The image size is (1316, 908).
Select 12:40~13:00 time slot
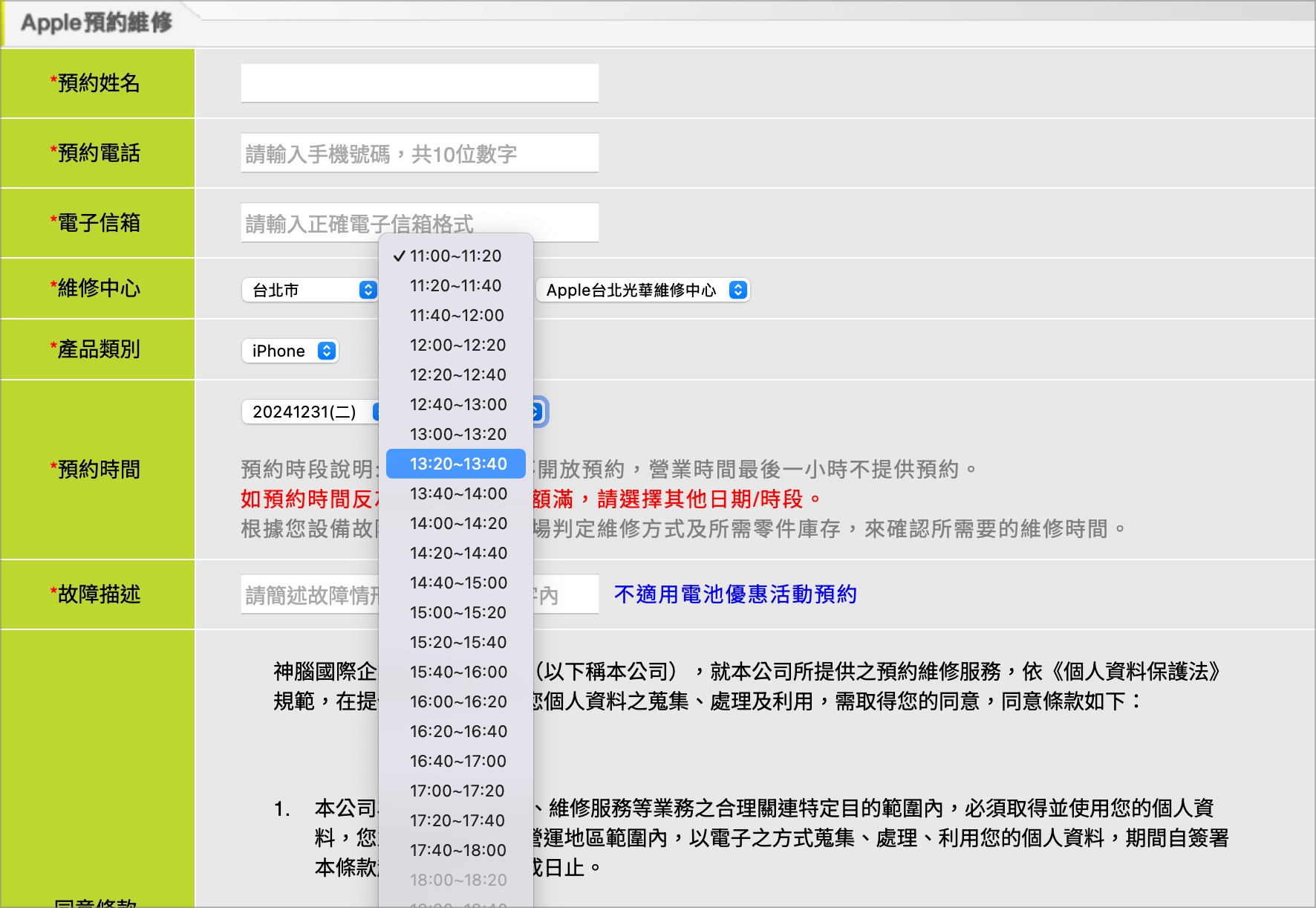pos(455,404)
